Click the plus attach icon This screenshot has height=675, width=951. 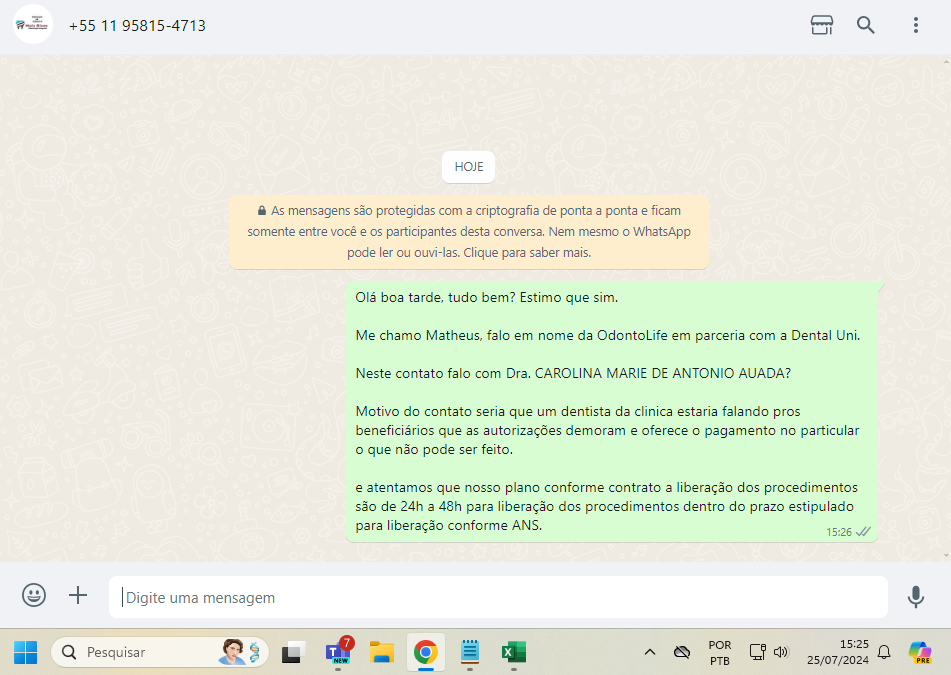point(78,596)
